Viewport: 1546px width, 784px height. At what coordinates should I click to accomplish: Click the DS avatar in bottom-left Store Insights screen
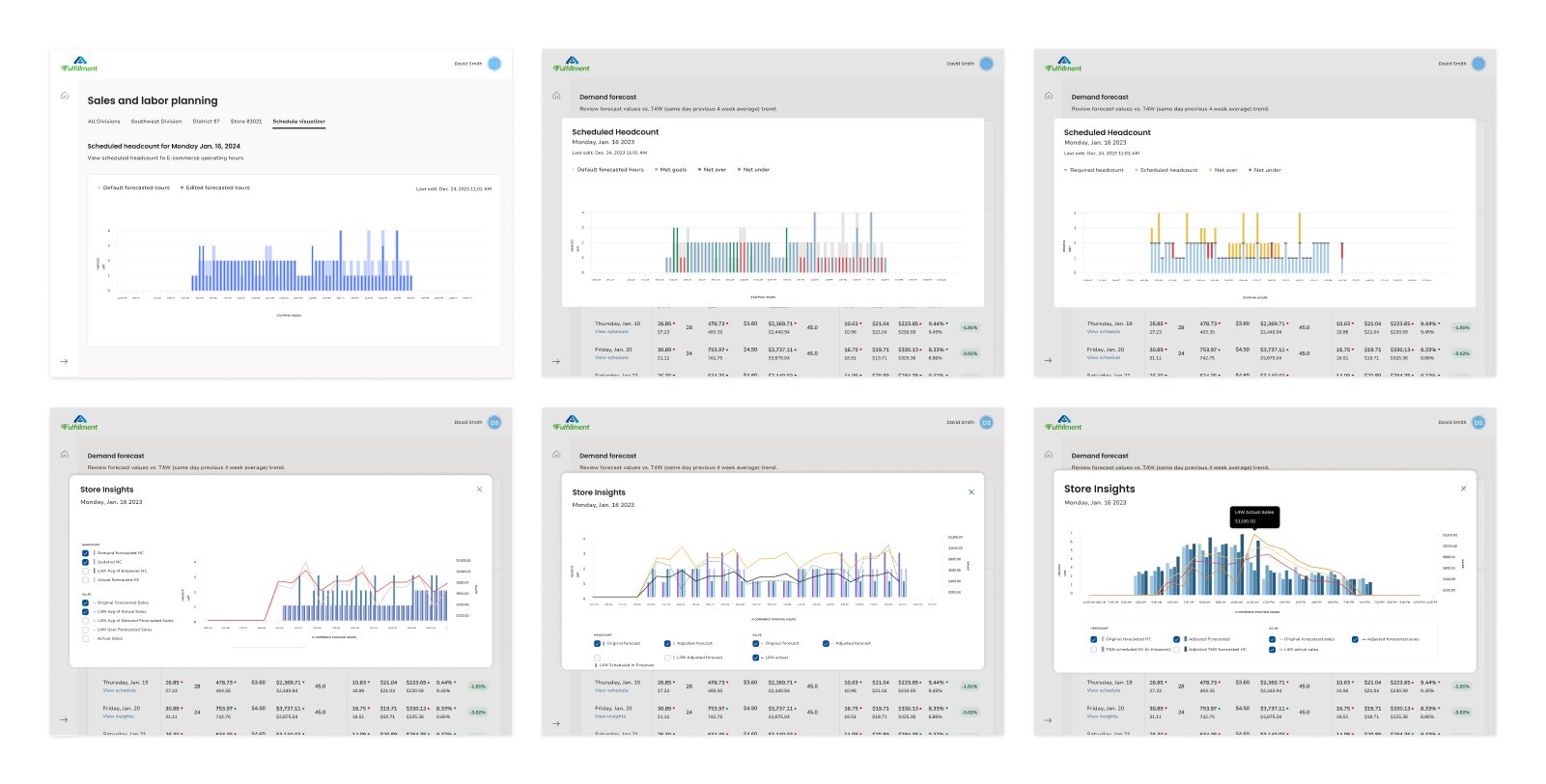pyautogui.click(x=494, y=422)
